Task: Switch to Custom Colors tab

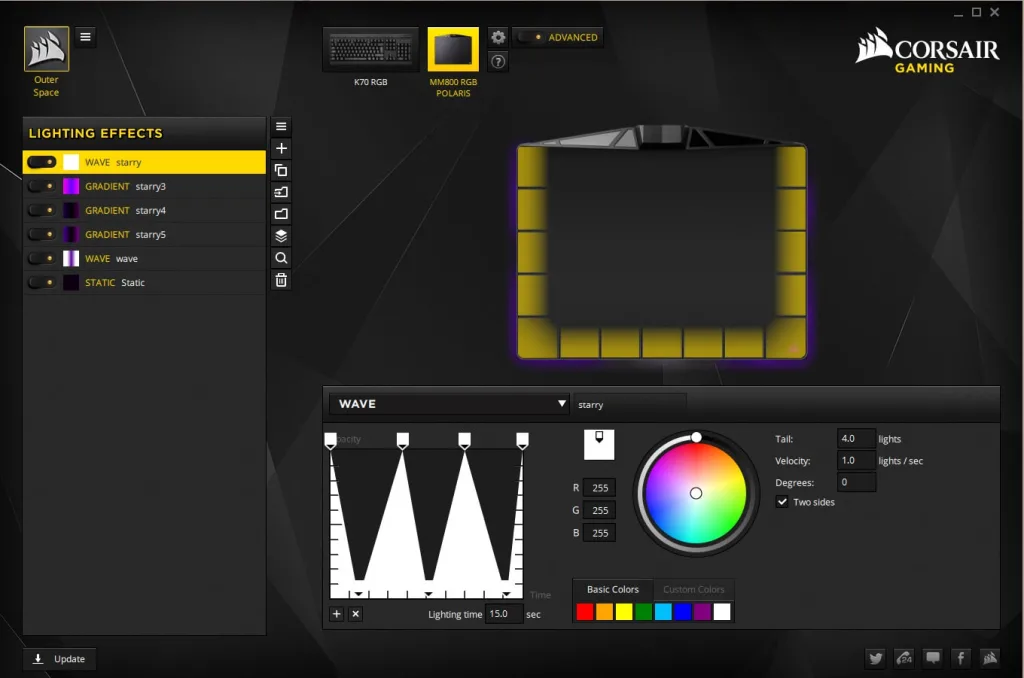Action: (694, 589)
